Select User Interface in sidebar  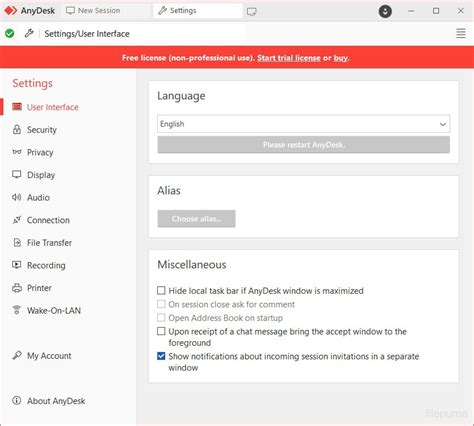tap(53, 107)
